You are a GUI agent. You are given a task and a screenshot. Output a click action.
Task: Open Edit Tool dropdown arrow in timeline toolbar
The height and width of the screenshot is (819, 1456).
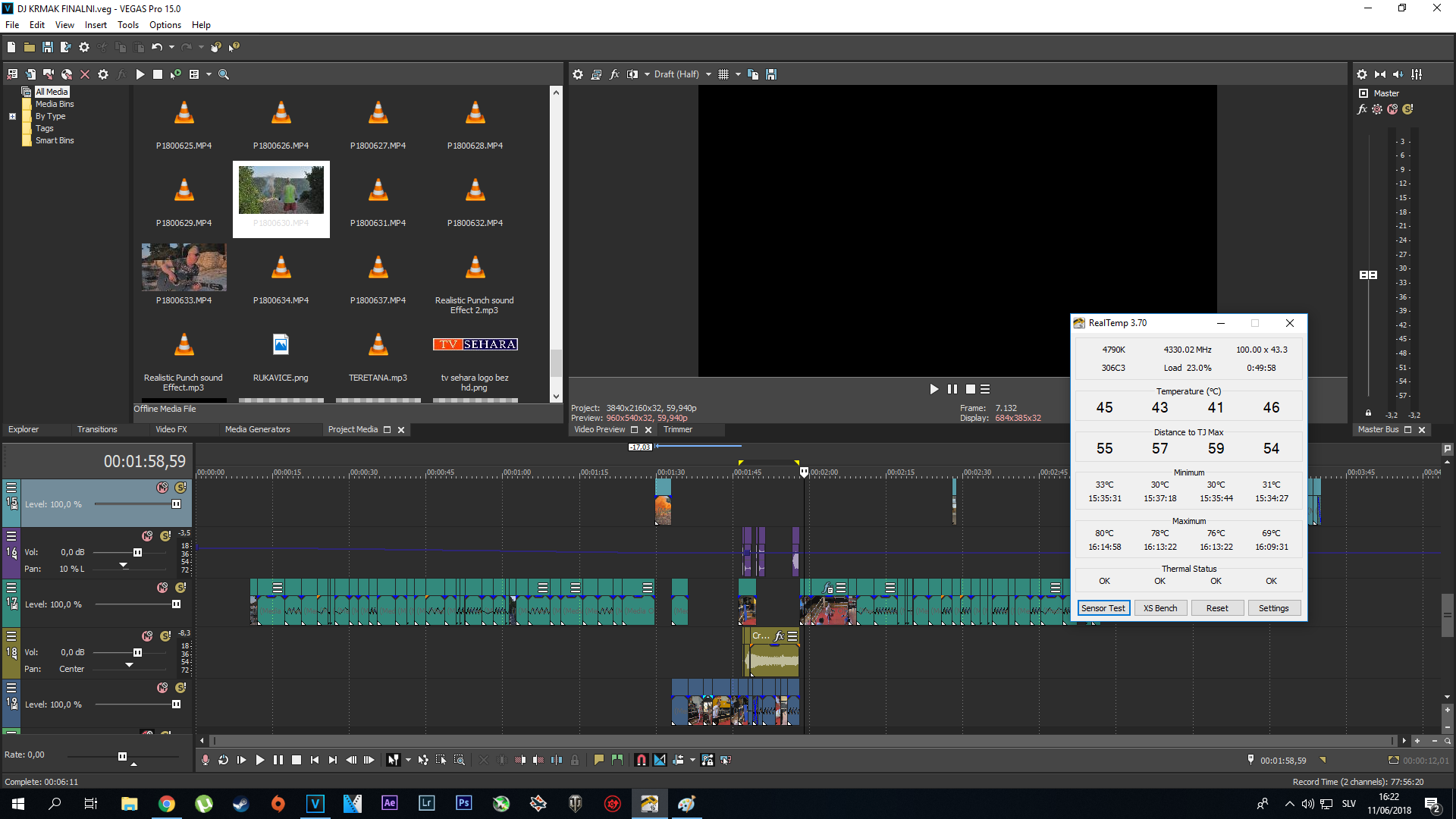pos(408,760)
